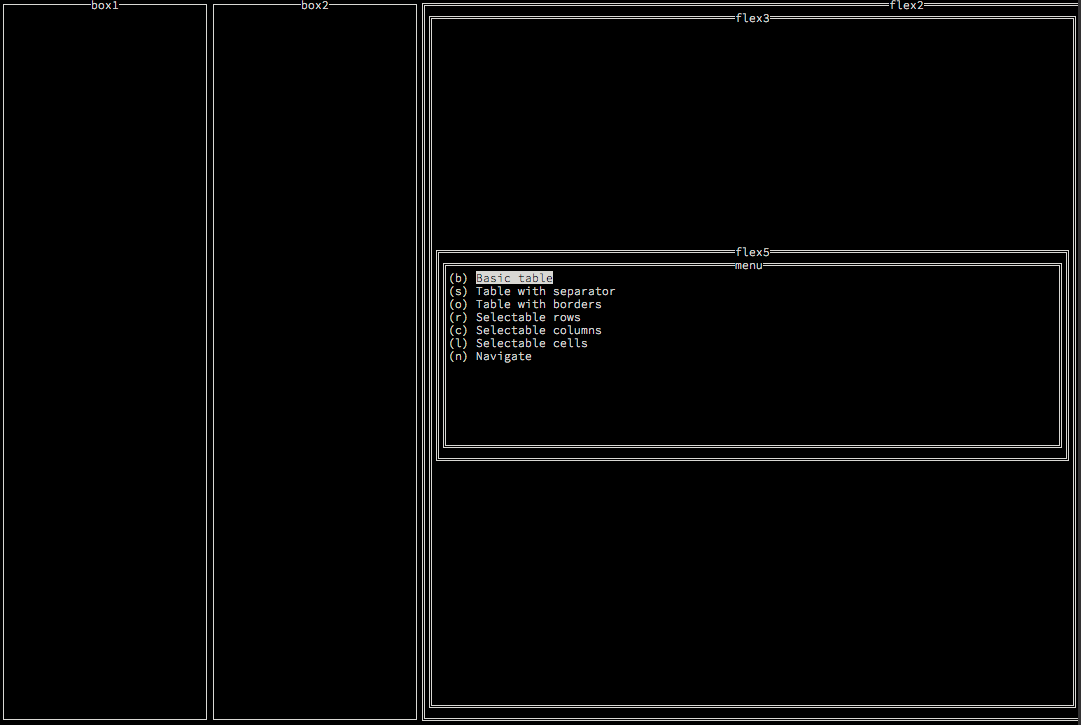Image resolution: width=1081 pixels, height=725 pixels.
Task: Click the (n) shortcut label
Action: tap(458, 356)
